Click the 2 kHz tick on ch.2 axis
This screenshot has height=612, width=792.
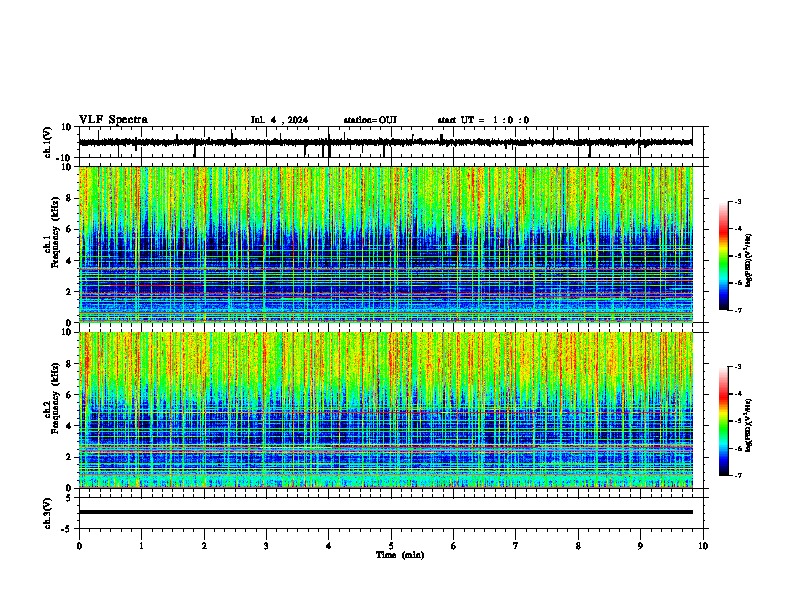(x=69, y=457)
